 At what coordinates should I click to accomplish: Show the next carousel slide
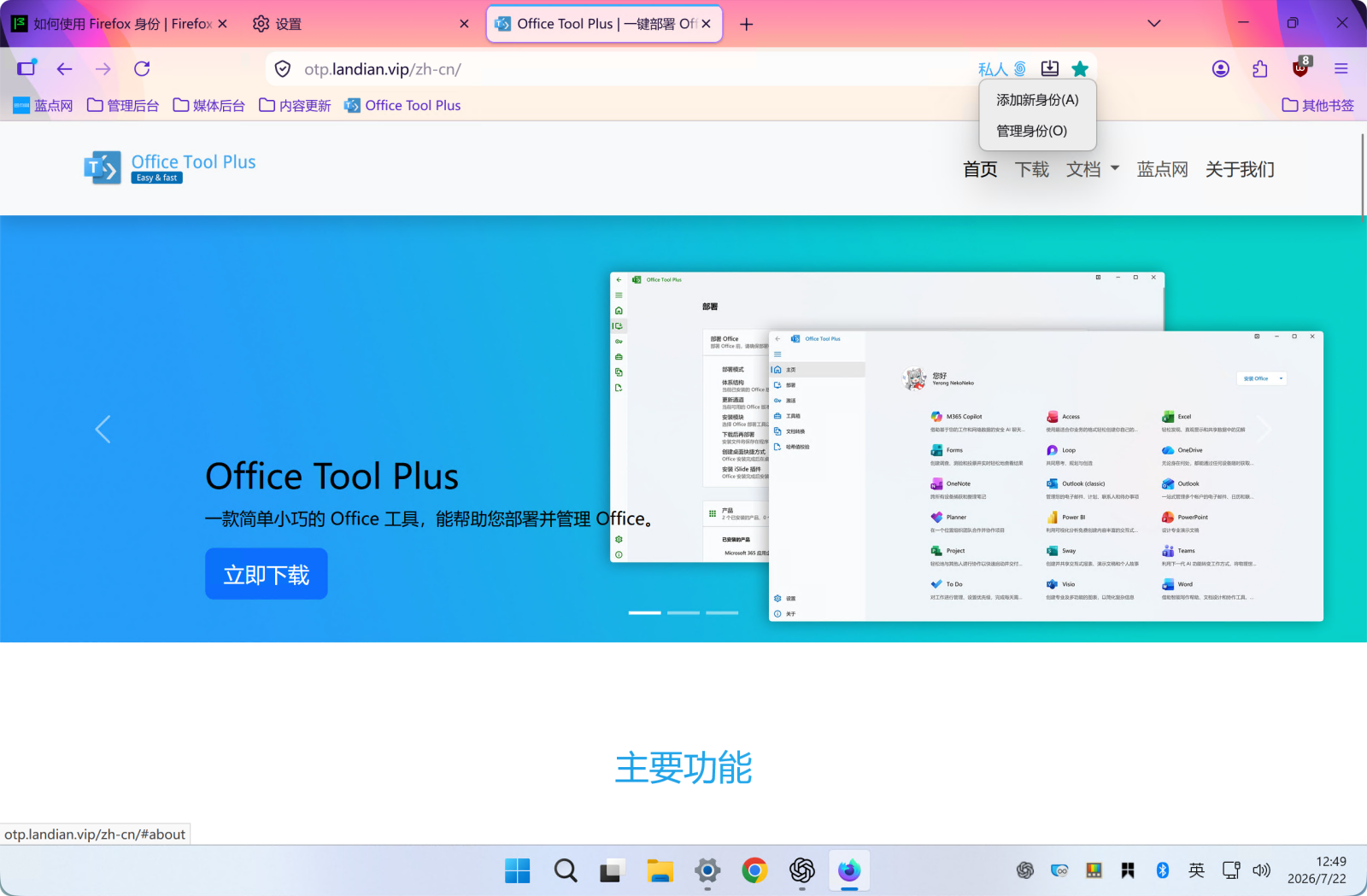[x=1264, y=429]
